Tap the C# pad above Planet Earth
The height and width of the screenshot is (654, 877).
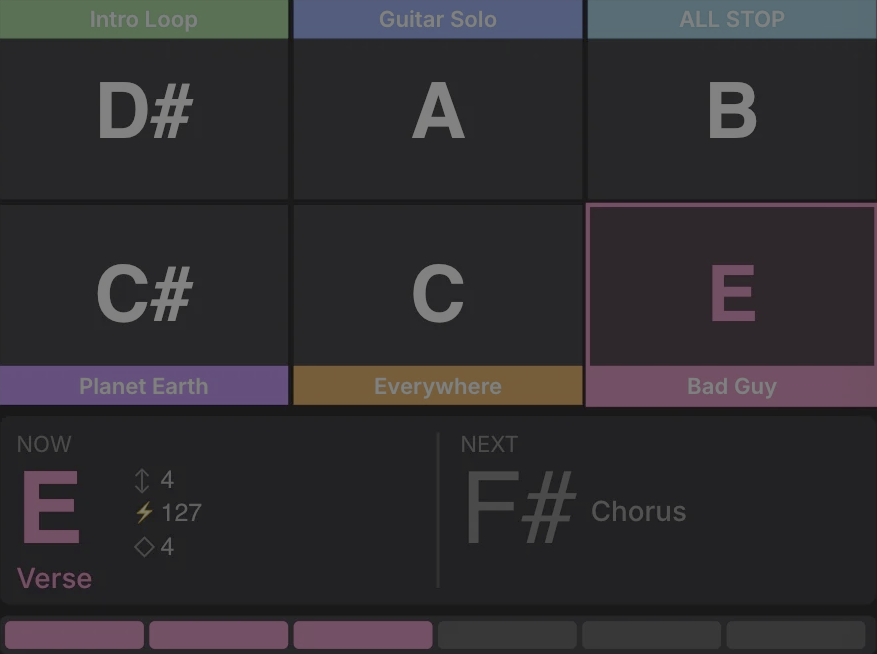(144, 293)
